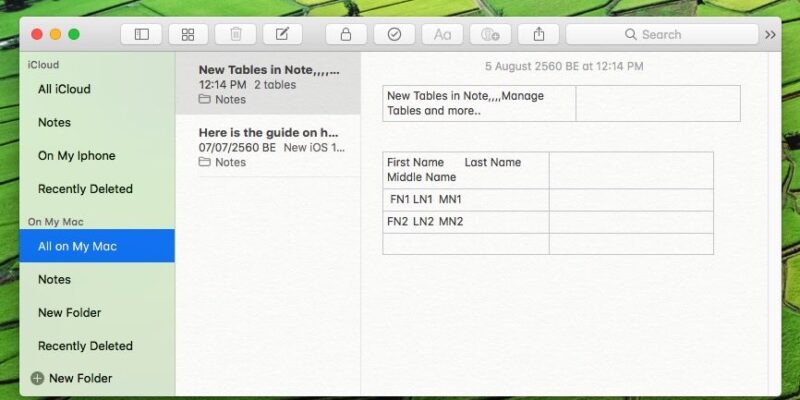Click the close window red button
This screenshot has height=400, width=800.
37,34
